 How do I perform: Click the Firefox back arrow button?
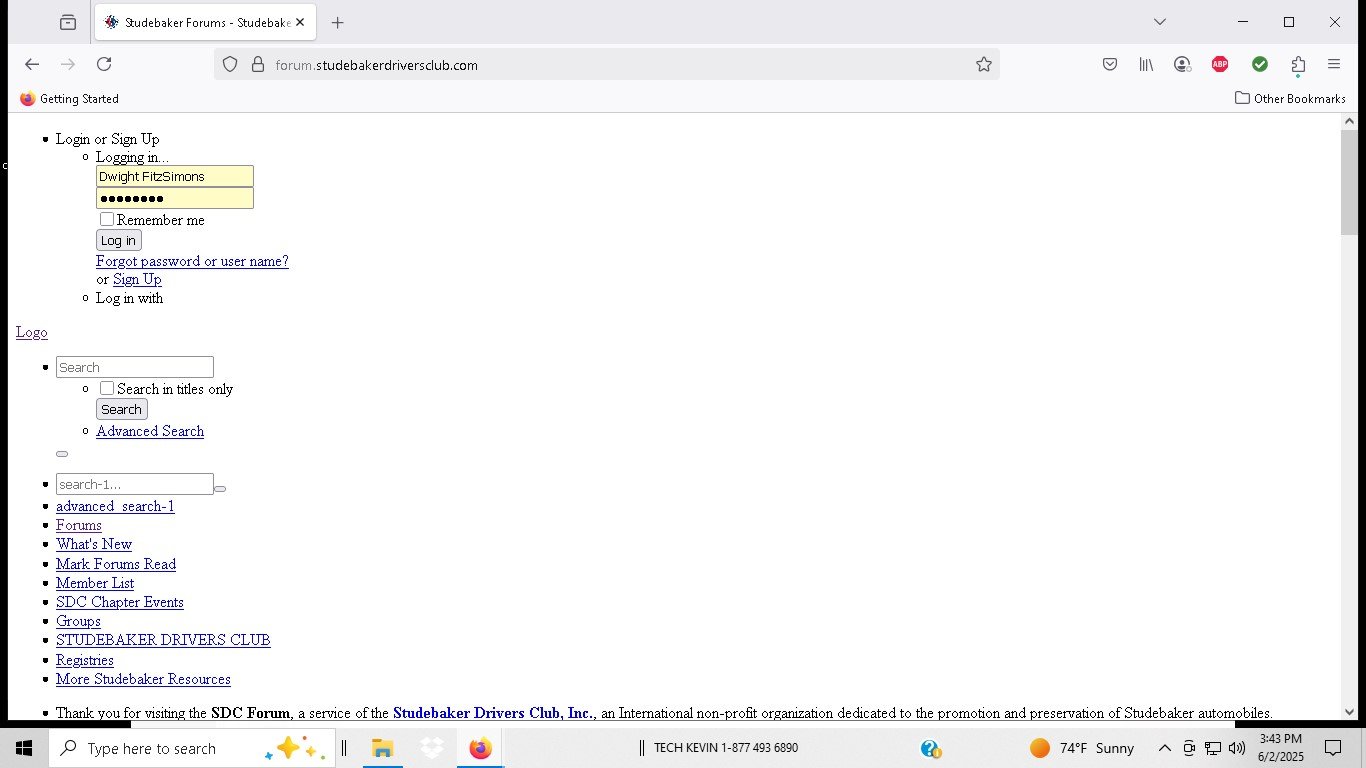click(x=32, y=64)
